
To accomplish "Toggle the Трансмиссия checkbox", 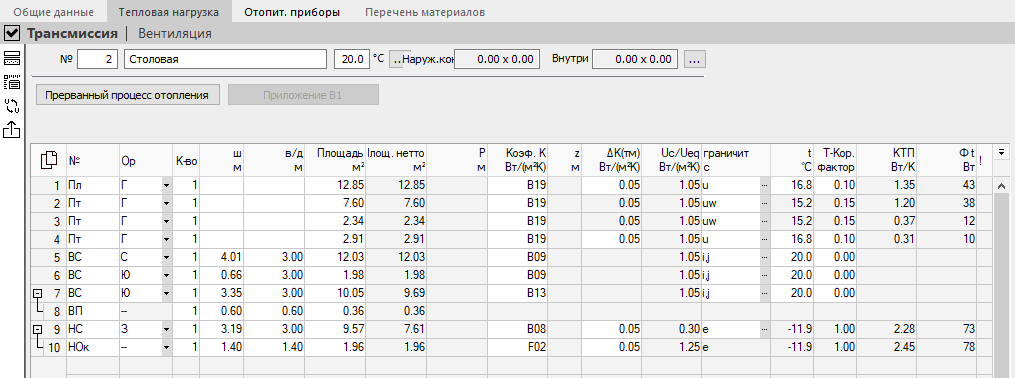I will click(12, 33).
